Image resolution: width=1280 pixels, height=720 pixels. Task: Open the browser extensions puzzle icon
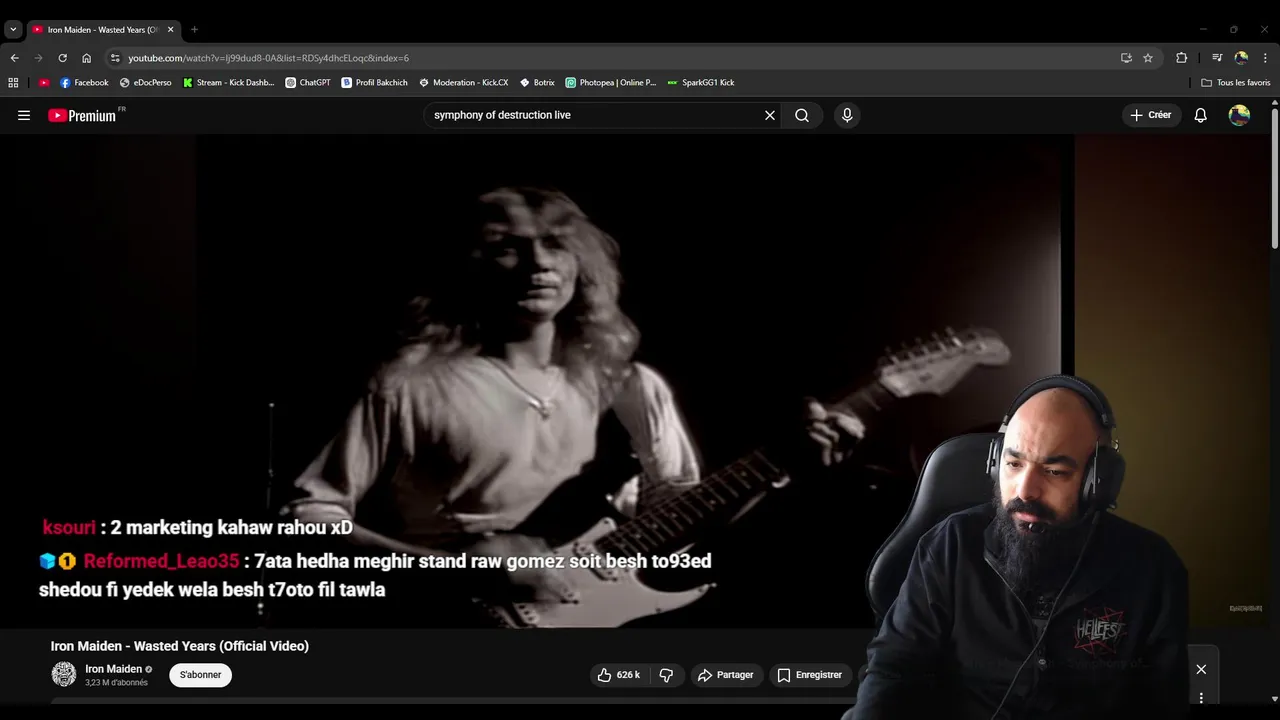tap(1181, 58)
